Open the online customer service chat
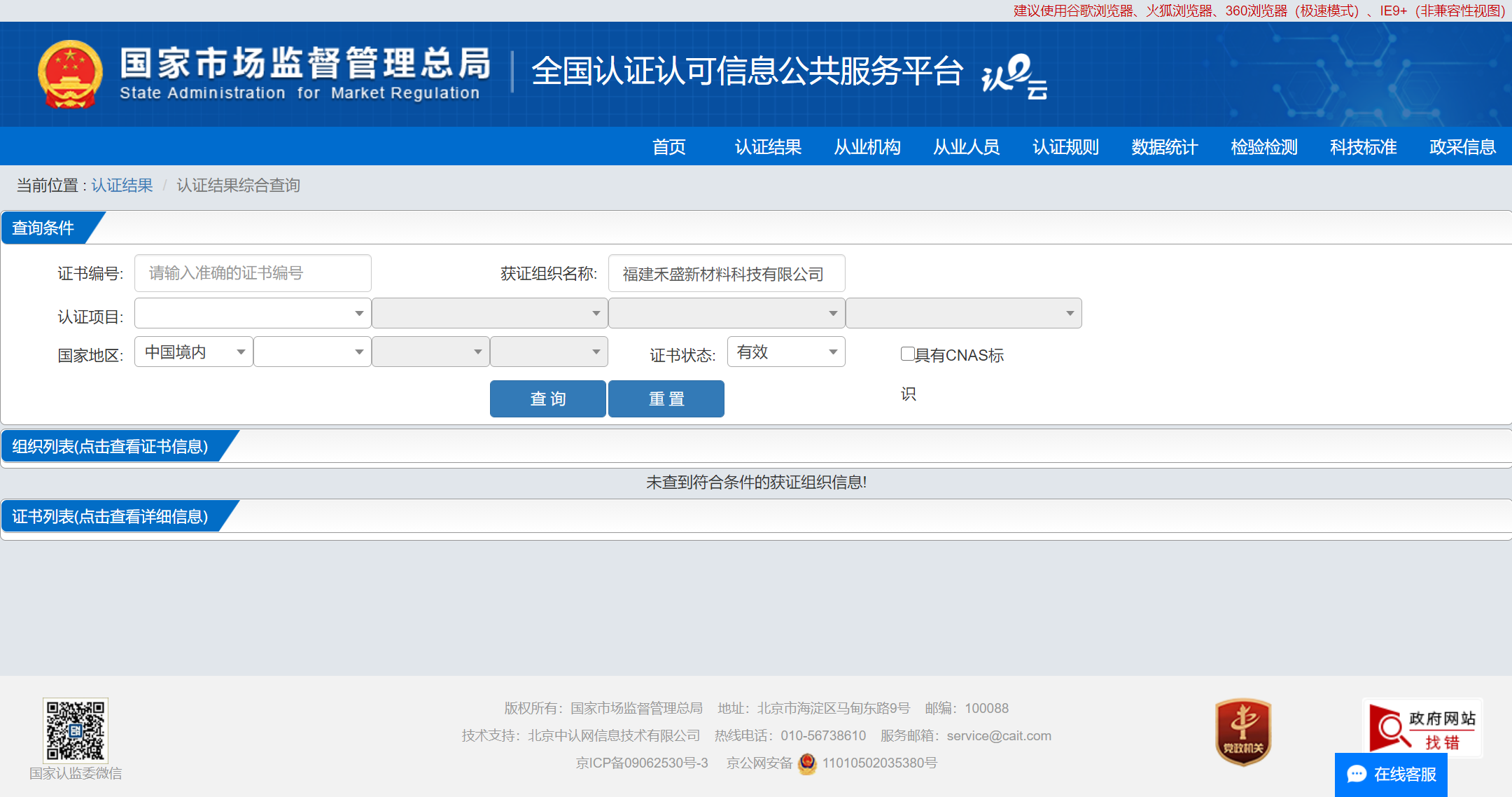Screen dimensions: 1512x797 coord(1391,774)
